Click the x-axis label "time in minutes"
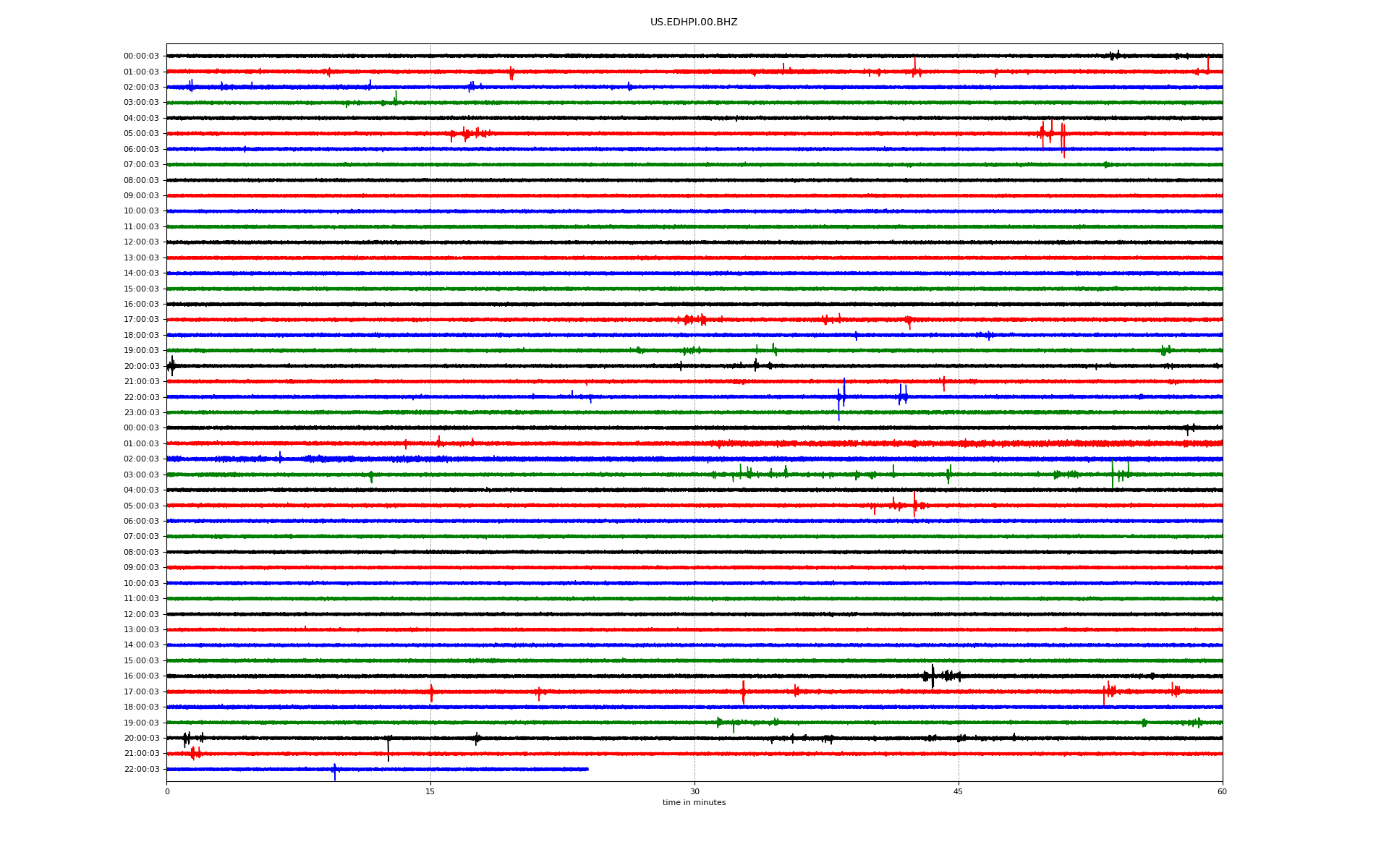This screenshot has width=1389, height=868. point(694,802)
